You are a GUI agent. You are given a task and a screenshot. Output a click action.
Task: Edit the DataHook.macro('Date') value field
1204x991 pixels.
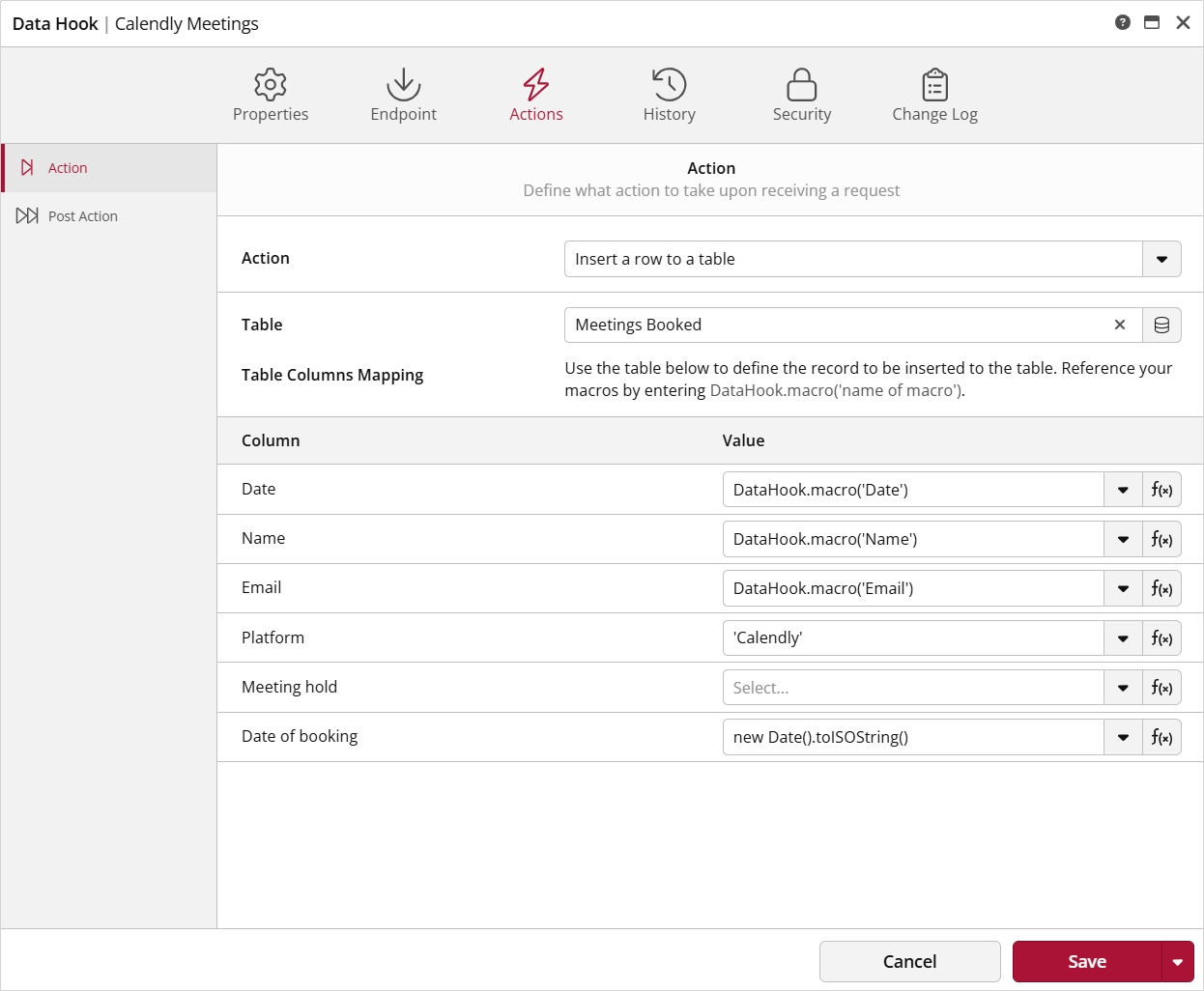coord(913,490)
